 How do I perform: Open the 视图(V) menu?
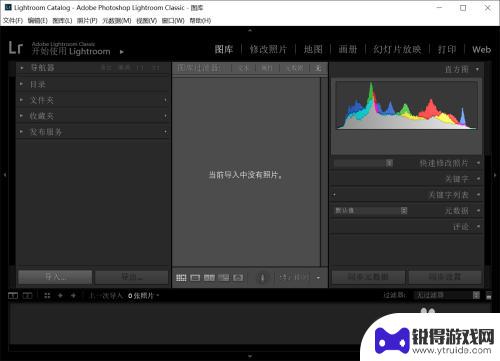pos(147,21)
